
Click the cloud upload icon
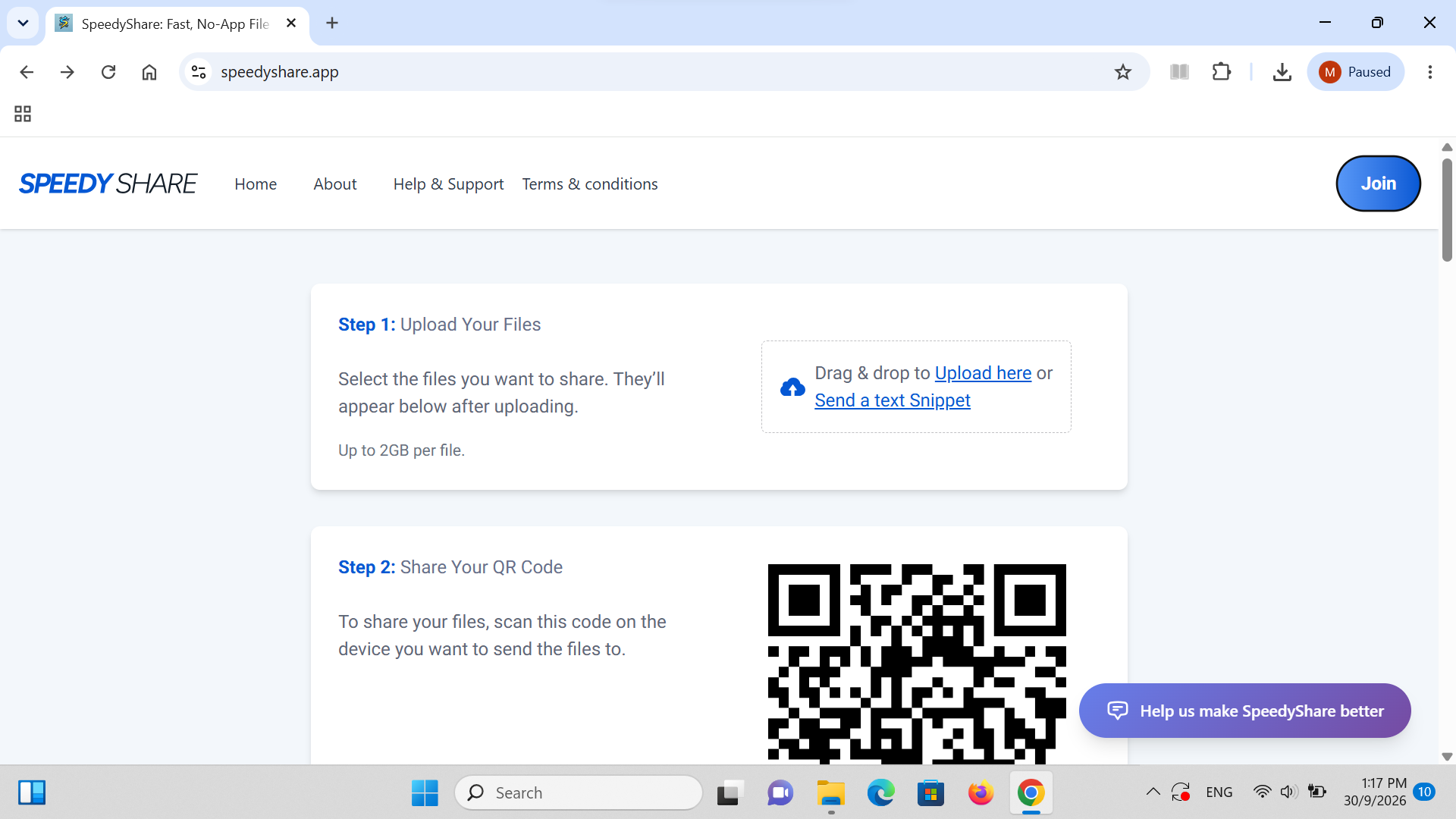point(792,388)
